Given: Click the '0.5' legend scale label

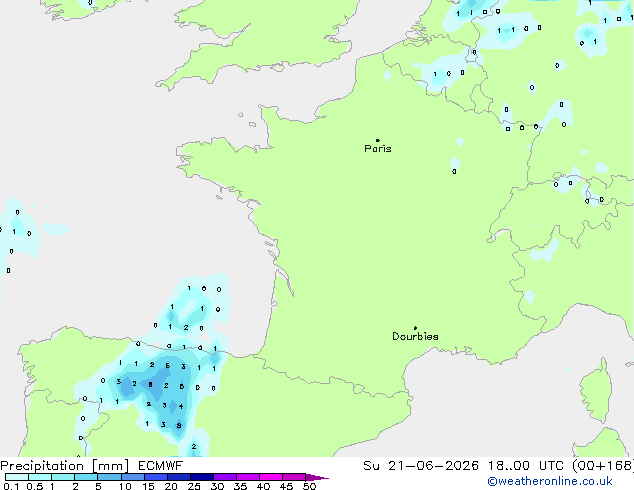Looking at the screenshot, I should [x=34, y=486].
